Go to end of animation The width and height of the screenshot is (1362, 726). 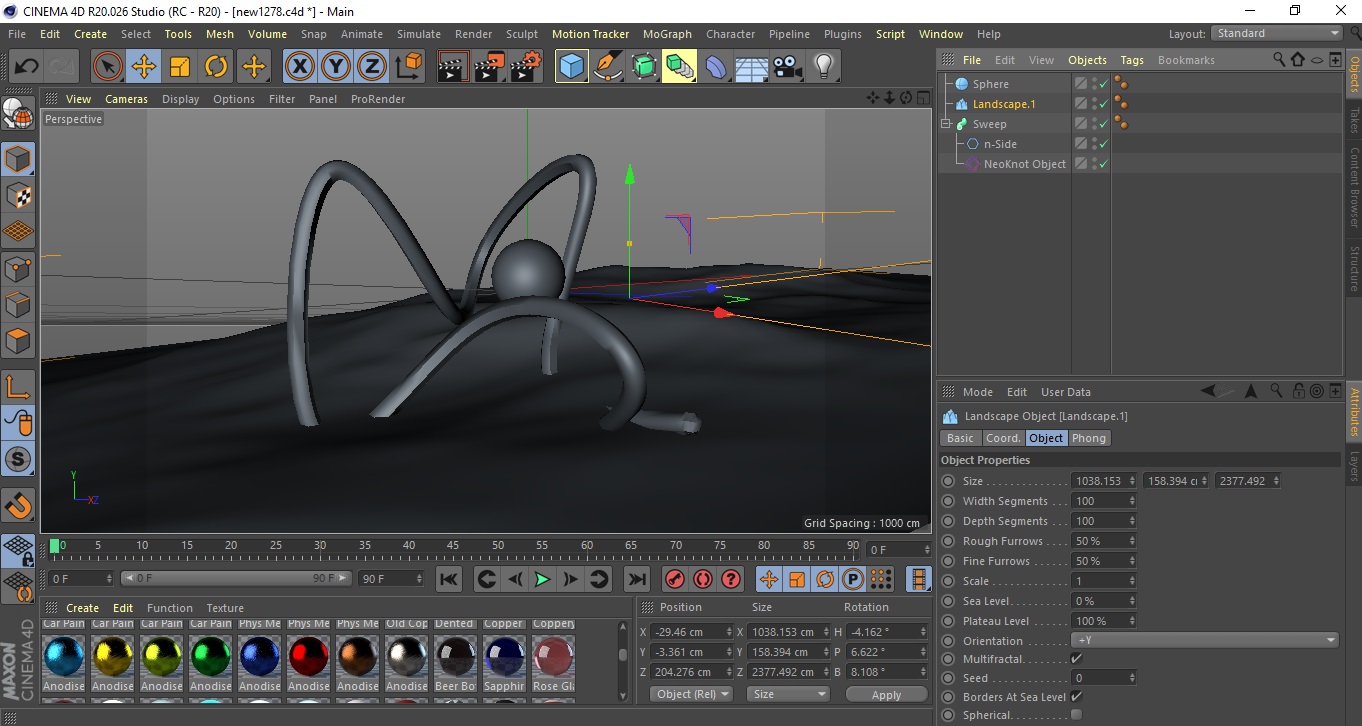[636, 579]
